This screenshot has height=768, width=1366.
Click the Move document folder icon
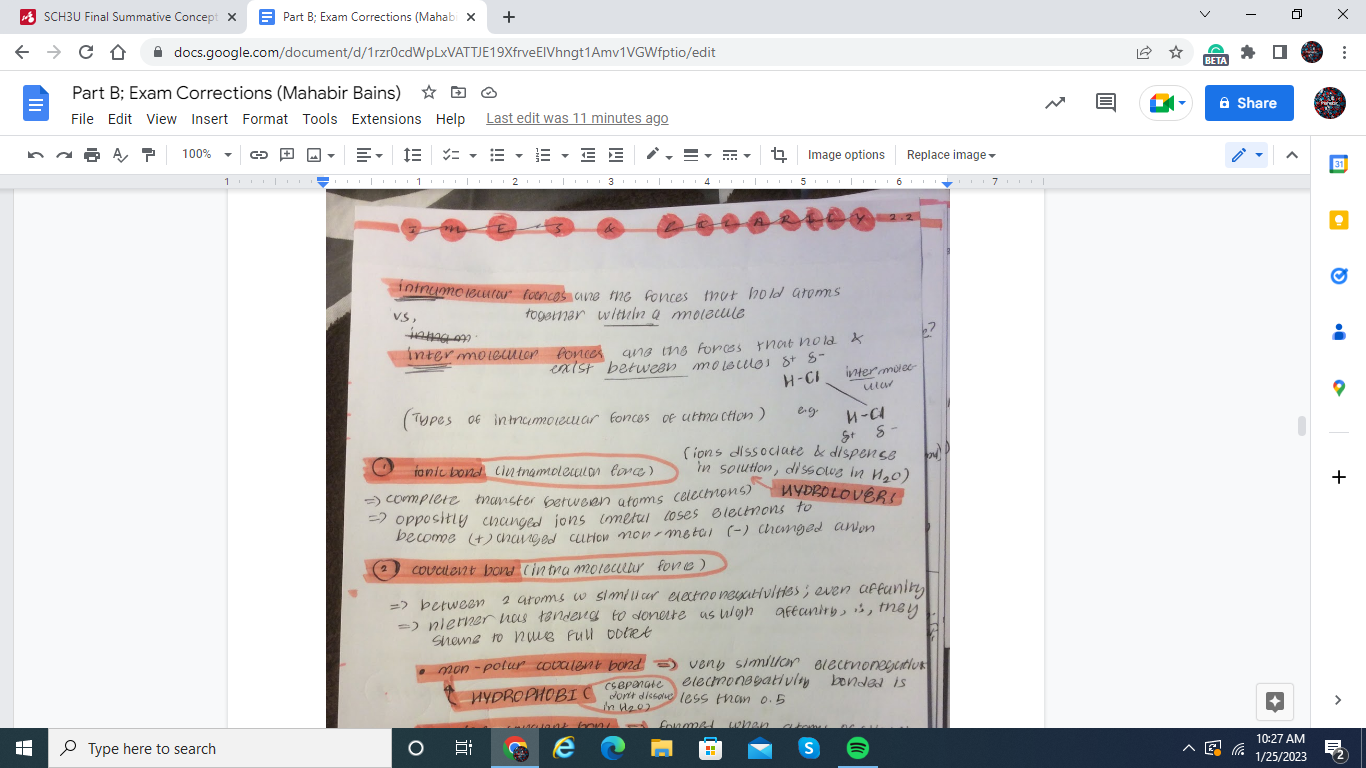click(x=459, y=92)
